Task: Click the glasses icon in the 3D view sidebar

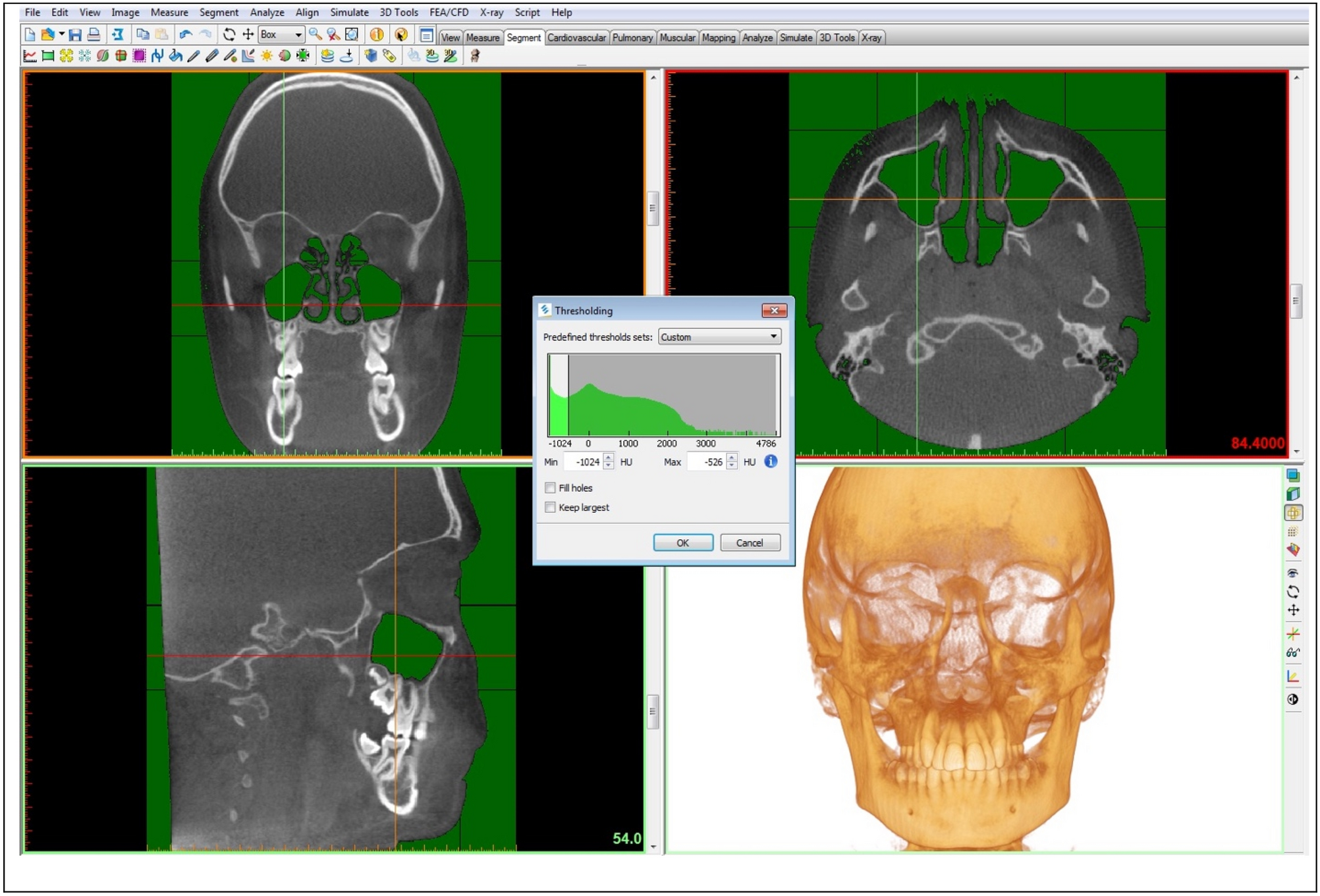Action: click(x=1293, y=653)
